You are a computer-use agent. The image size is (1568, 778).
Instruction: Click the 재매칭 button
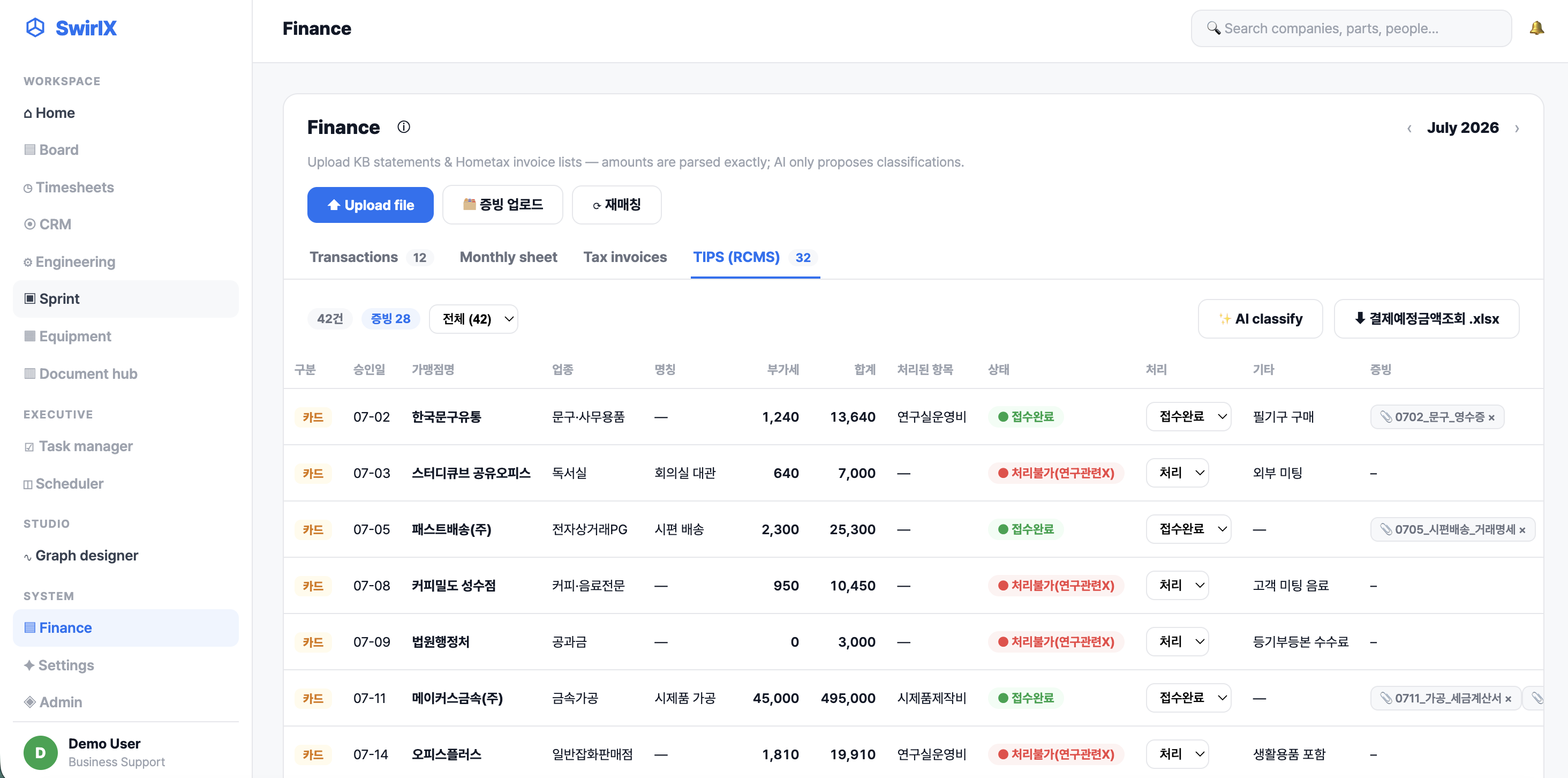point(616,205)
